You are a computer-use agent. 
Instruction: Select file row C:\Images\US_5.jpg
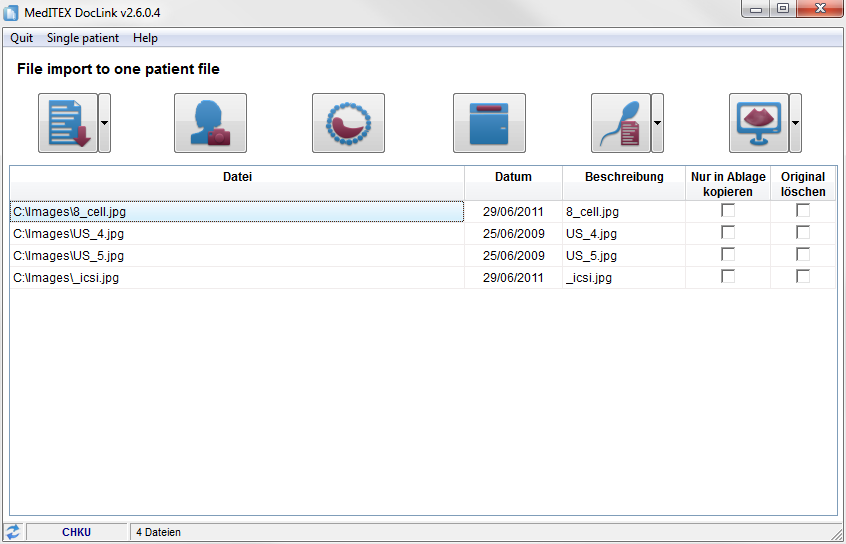[237, 255]
